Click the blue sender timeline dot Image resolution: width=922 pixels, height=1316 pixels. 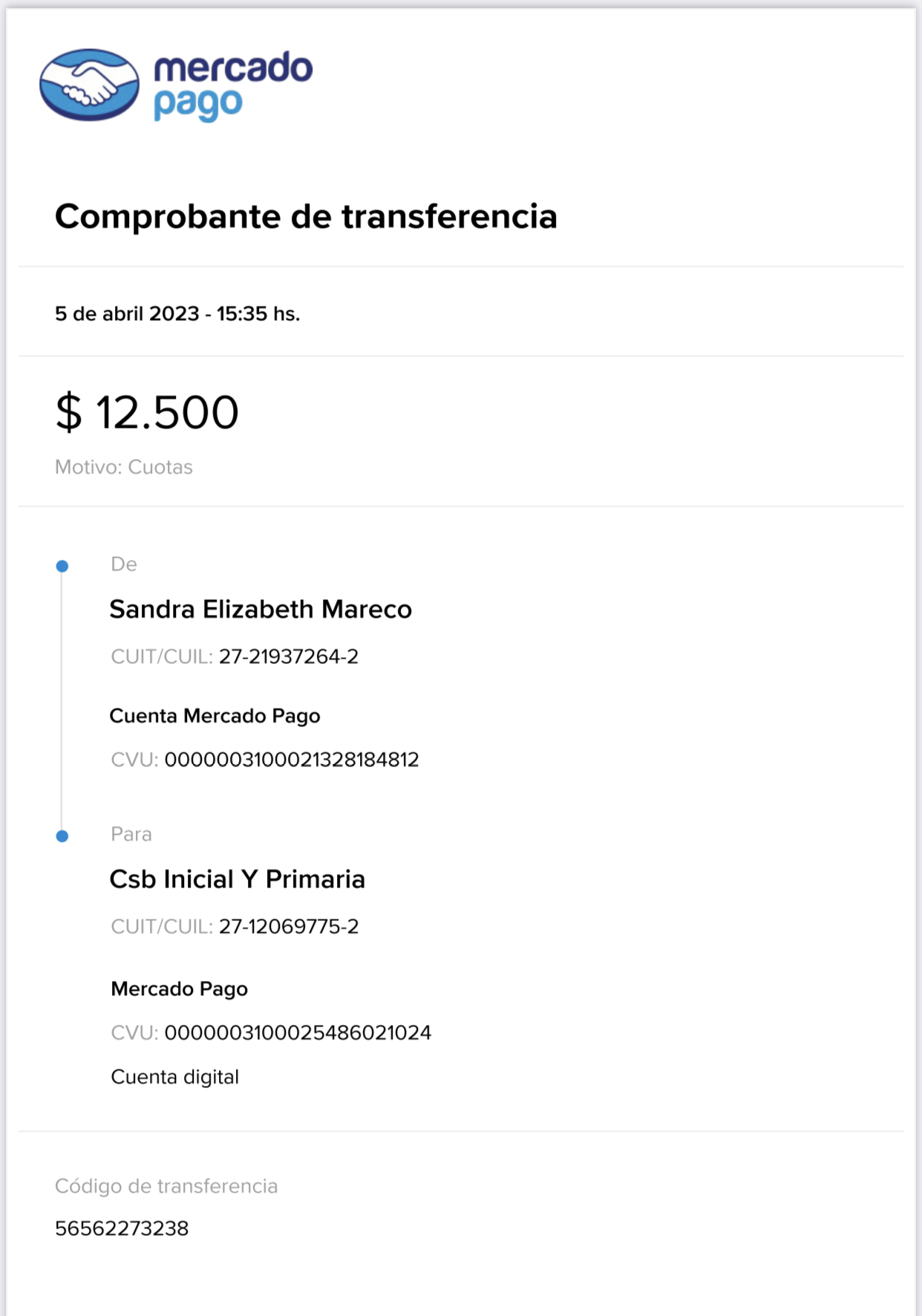62,567
